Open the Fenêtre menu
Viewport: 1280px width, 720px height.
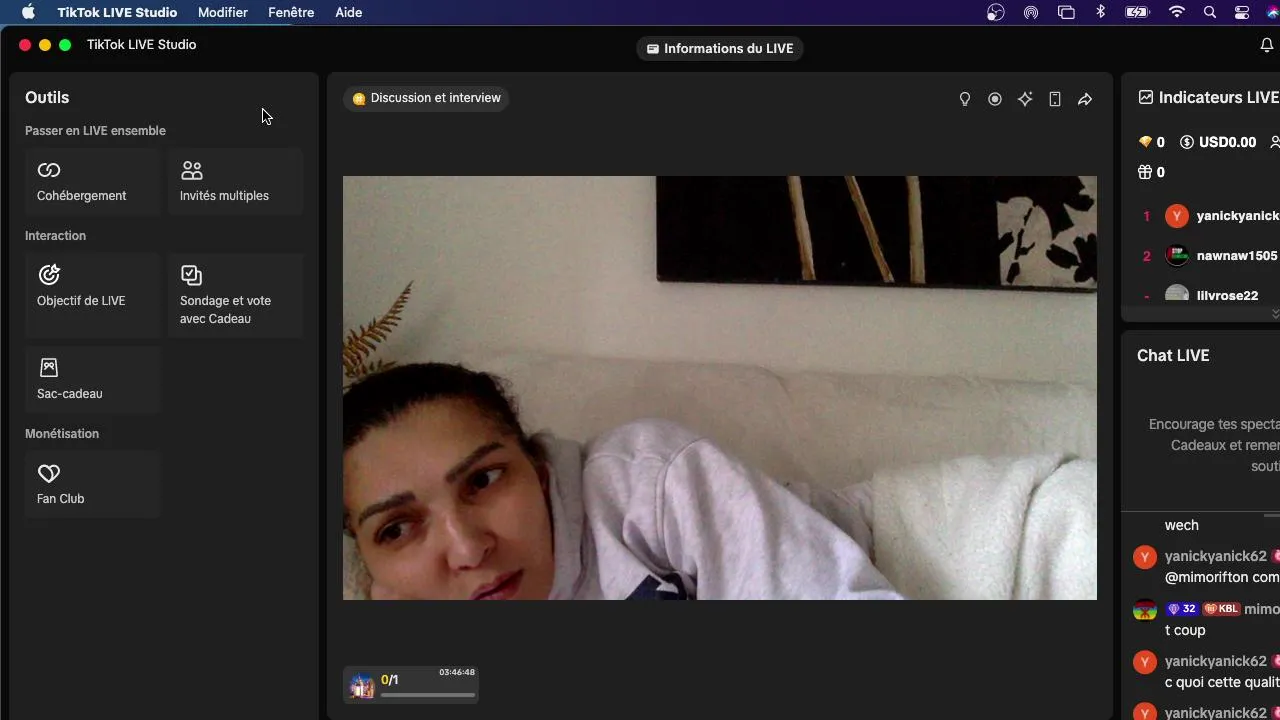point(291,12)
